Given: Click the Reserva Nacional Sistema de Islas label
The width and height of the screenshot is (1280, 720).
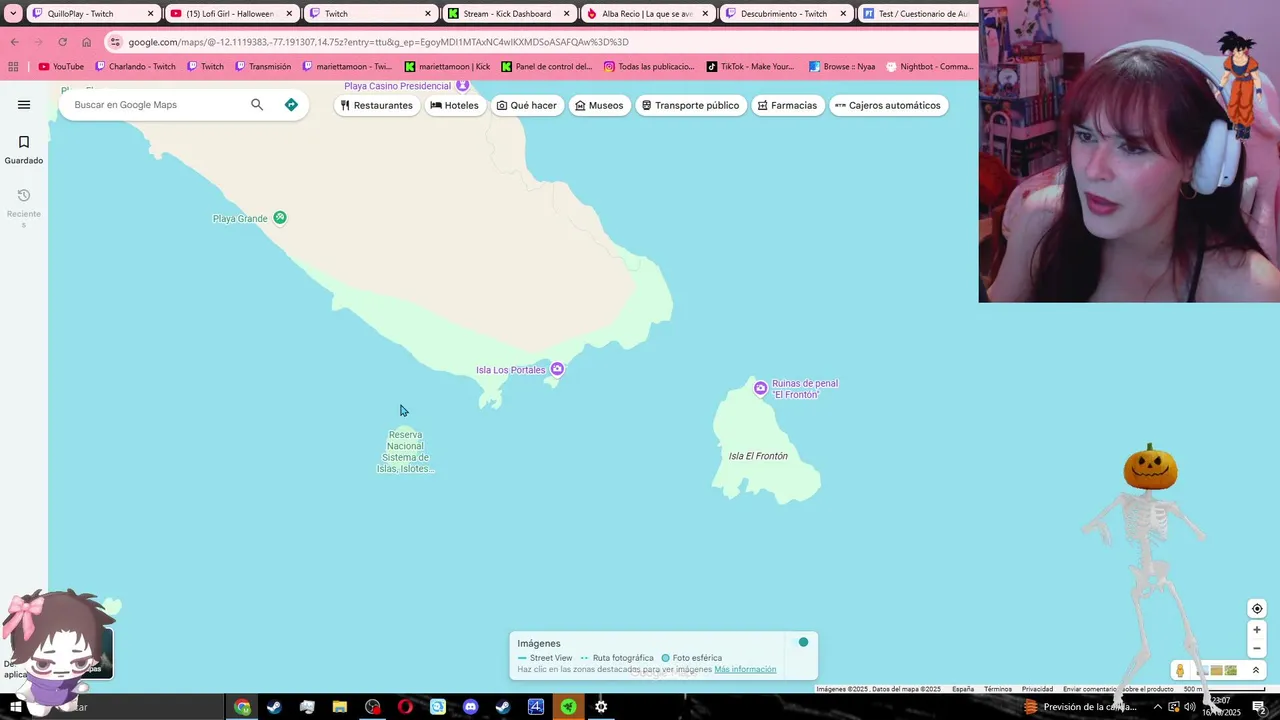Looking at the screenshot, I should (405, 452).
